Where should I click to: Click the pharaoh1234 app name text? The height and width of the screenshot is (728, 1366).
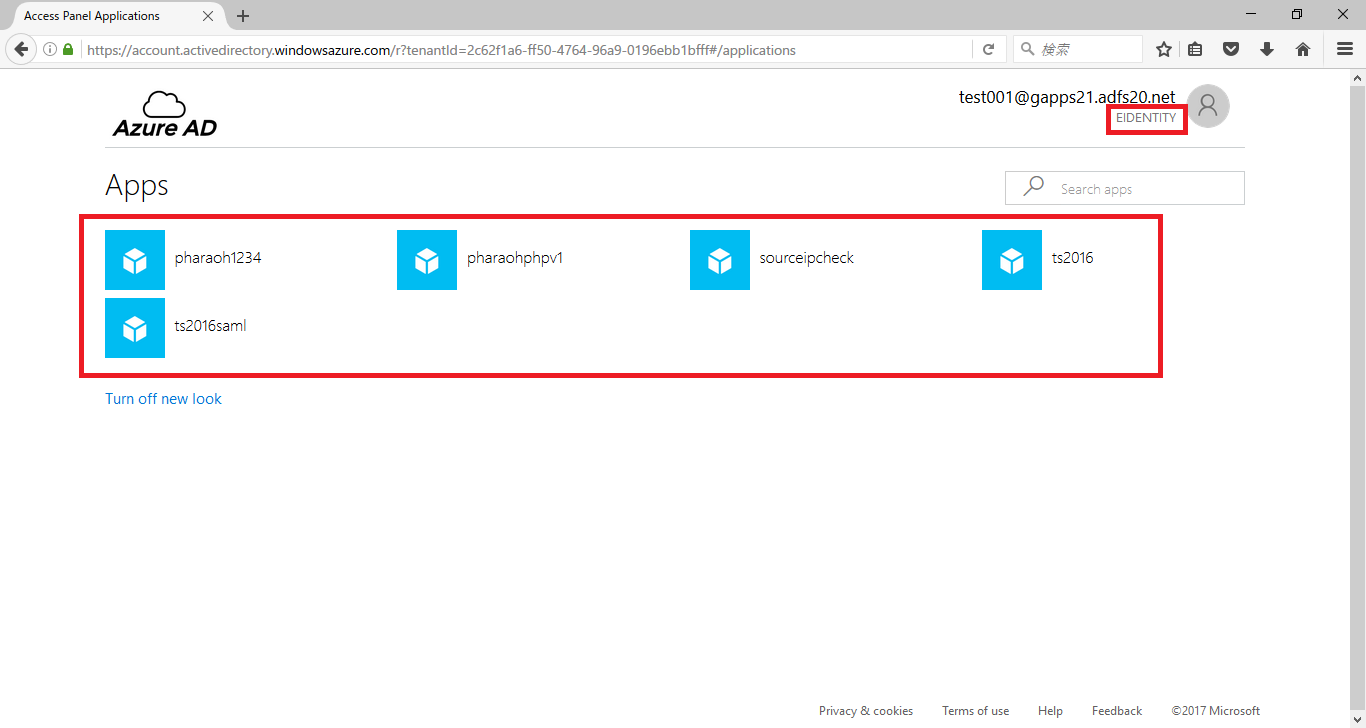218,258
